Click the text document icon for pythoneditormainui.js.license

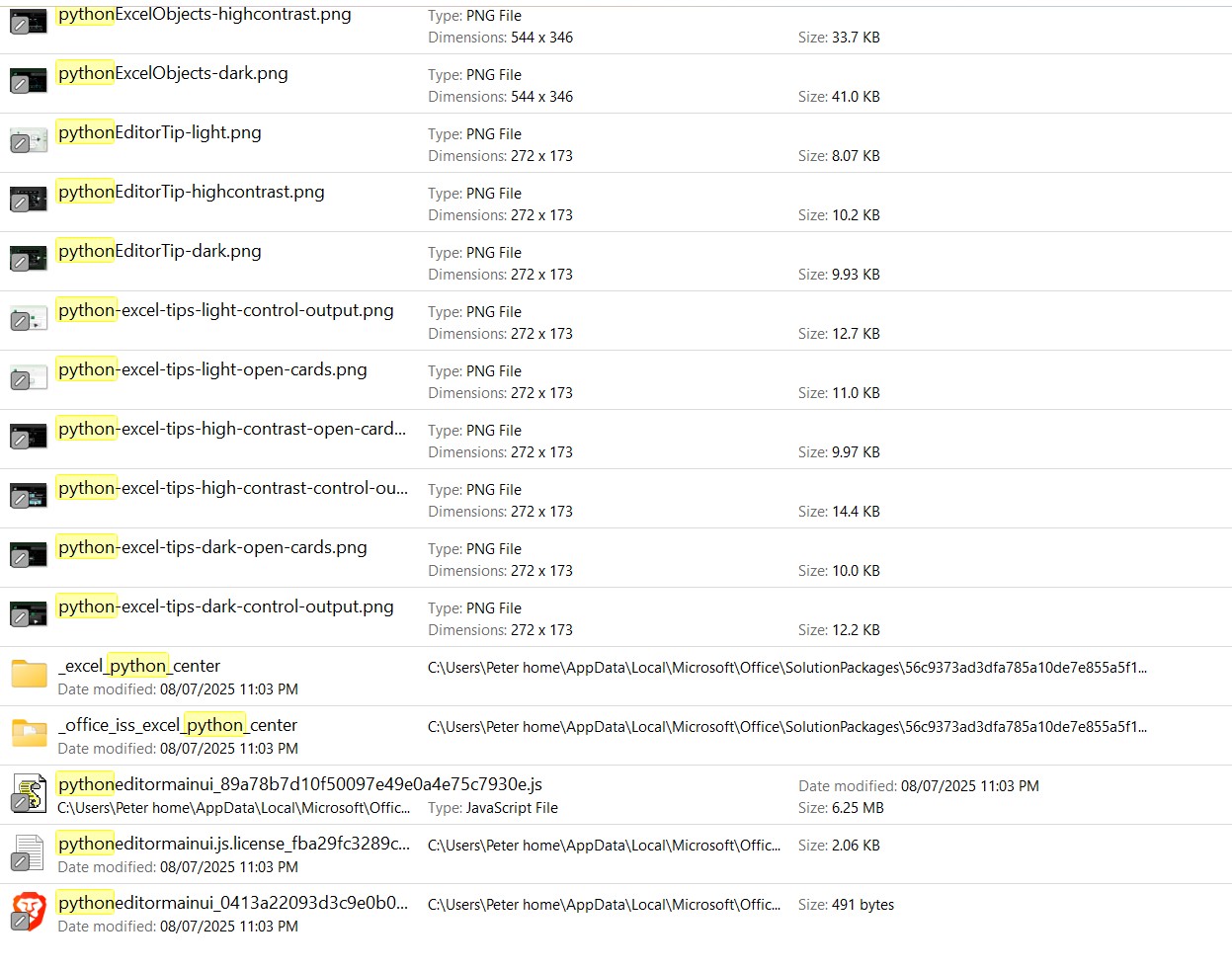click(x=29, y=852)
